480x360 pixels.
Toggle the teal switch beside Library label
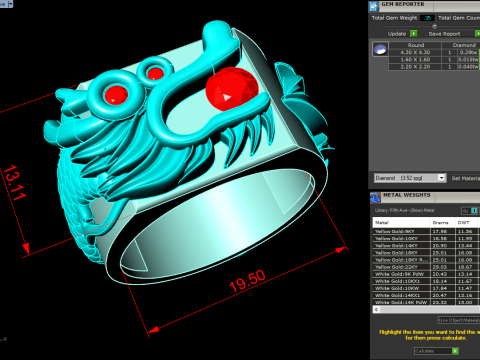tap(474, 211)
